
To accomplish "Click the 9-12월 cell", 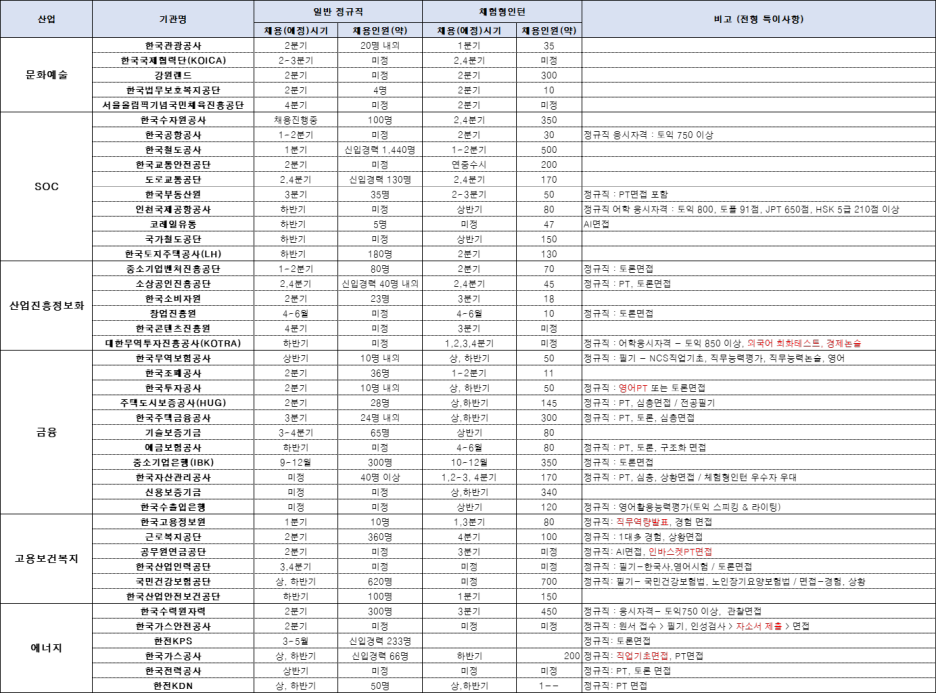I will [296, 463].
